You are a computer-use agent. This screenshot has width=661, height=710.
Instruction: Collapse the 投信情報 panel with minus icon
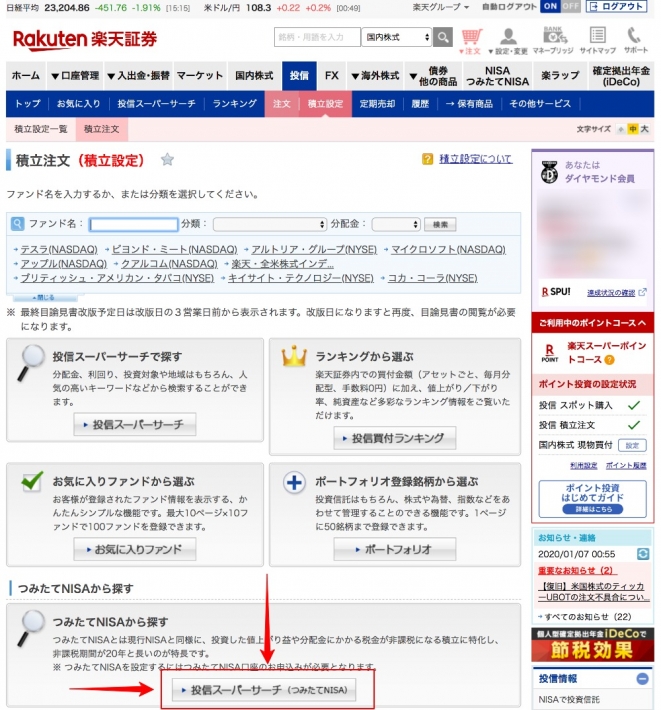(642, 678)
